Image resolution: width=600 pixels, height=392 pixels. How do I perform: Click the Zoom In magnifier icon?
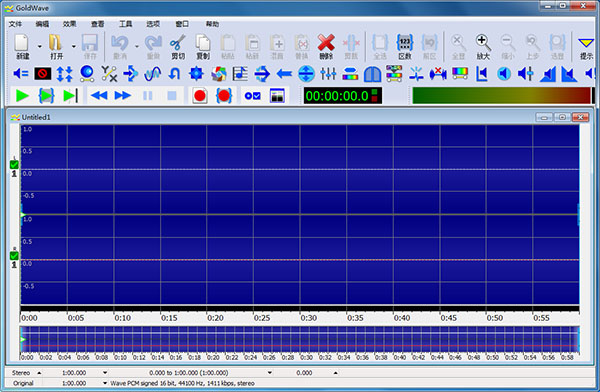483,47
